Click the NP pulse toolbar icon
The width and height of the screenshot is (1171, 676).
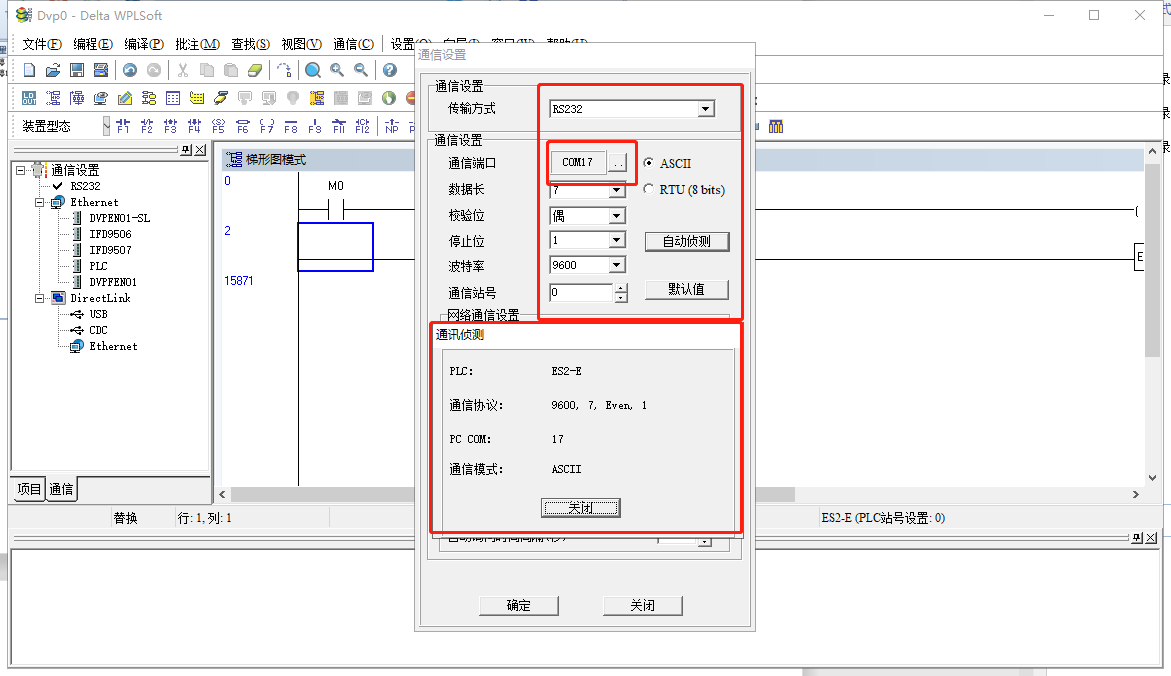(x=392, y=126)
